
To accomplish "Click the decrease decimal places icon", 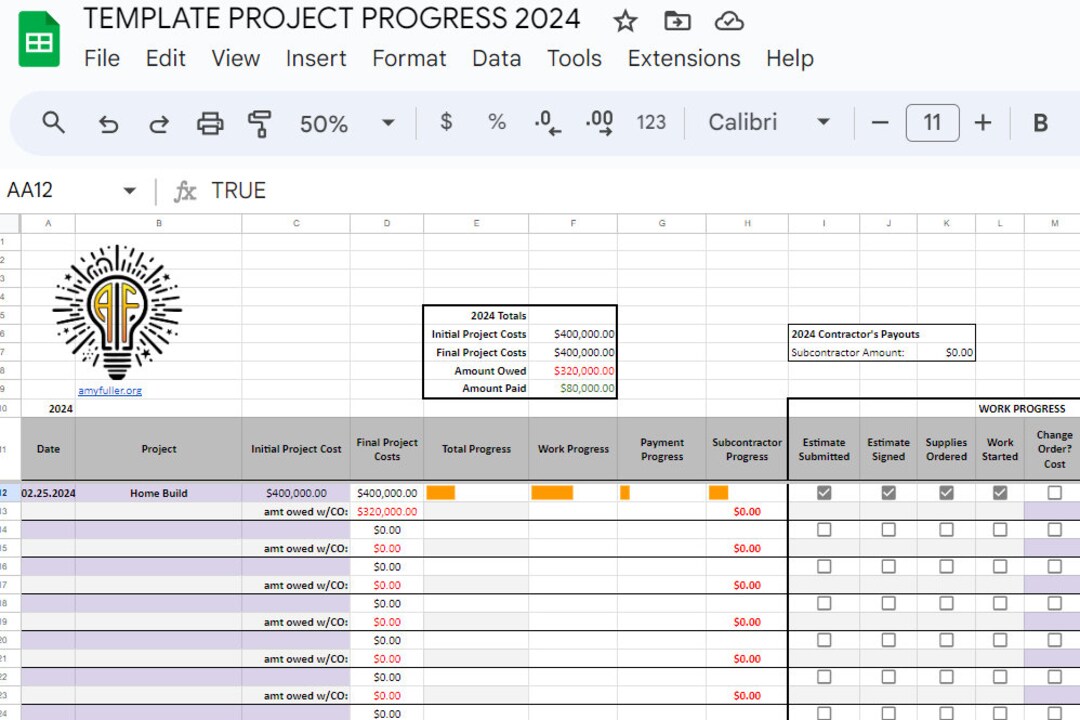I will coord(546,123).
